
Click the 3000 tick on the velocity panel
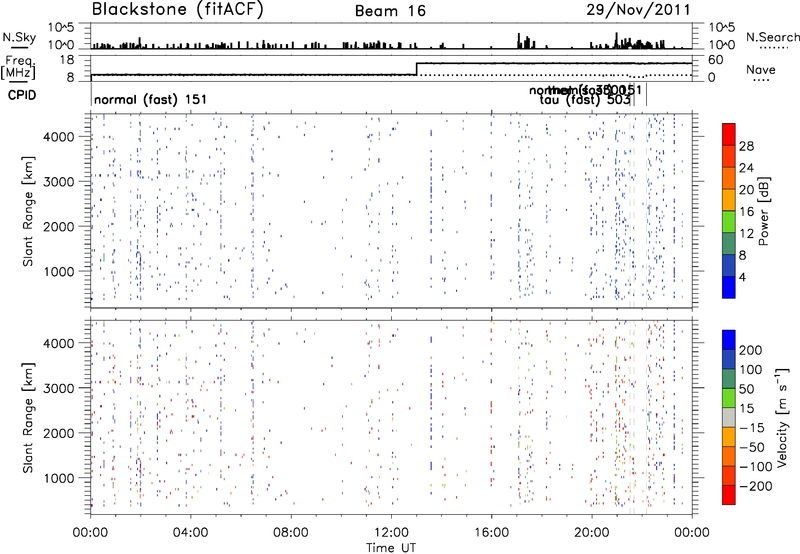coord(59,388)
